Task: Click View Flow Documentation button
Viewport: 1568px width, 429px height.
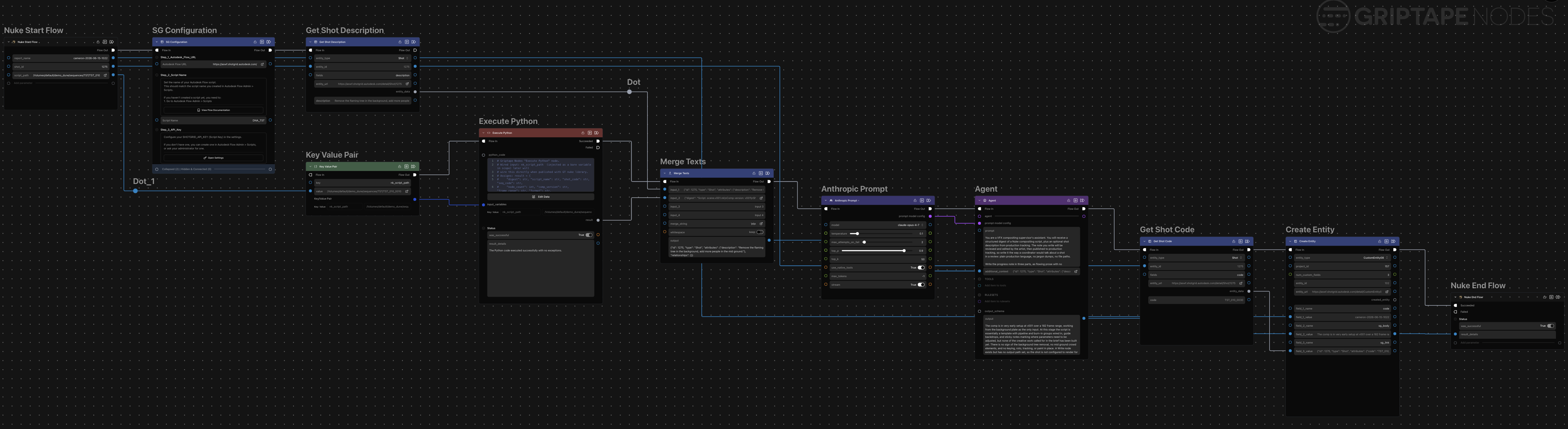Action: pyautogui.click(x=214, y=110)
